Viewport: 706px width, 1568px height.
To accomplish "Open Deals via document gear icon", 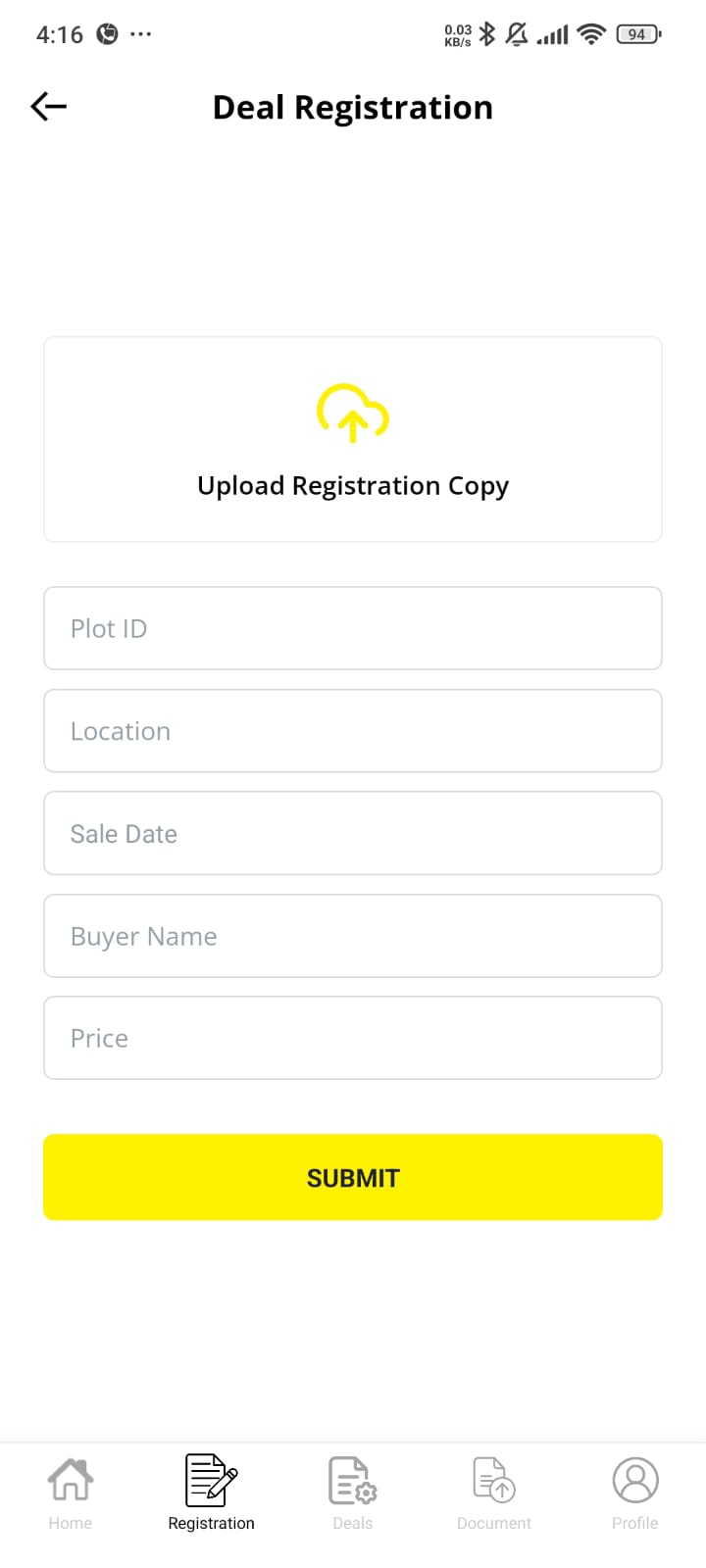I will 352,1480.
